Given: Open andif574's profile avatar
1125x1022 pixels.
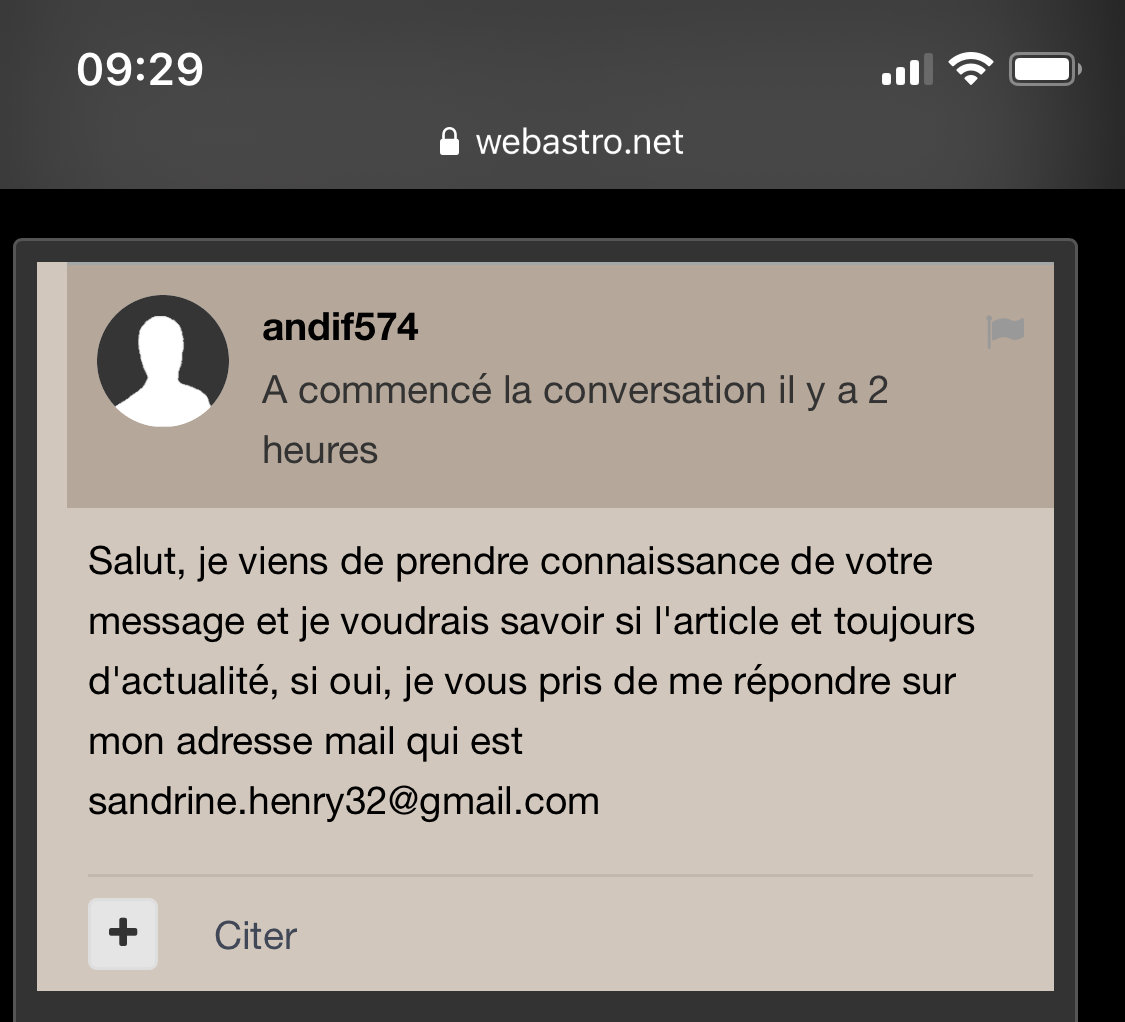Looking at the screenshot, I should coord(163,361).
